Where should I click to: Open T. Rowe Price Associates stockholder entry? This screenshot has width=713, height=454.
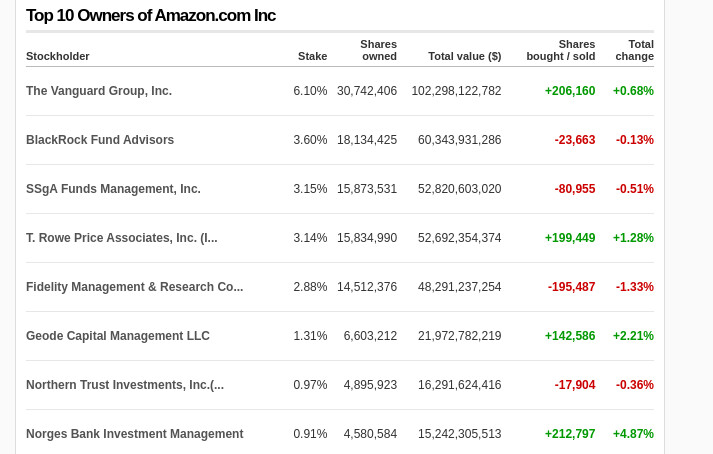(121, 238)
